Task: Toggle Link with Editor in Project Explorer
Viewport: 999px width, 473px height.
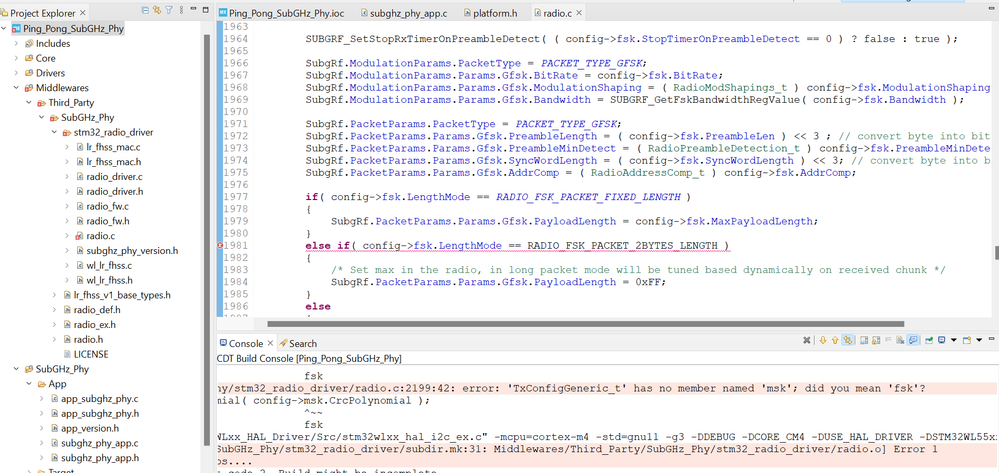Action: (x=157, y=10)
